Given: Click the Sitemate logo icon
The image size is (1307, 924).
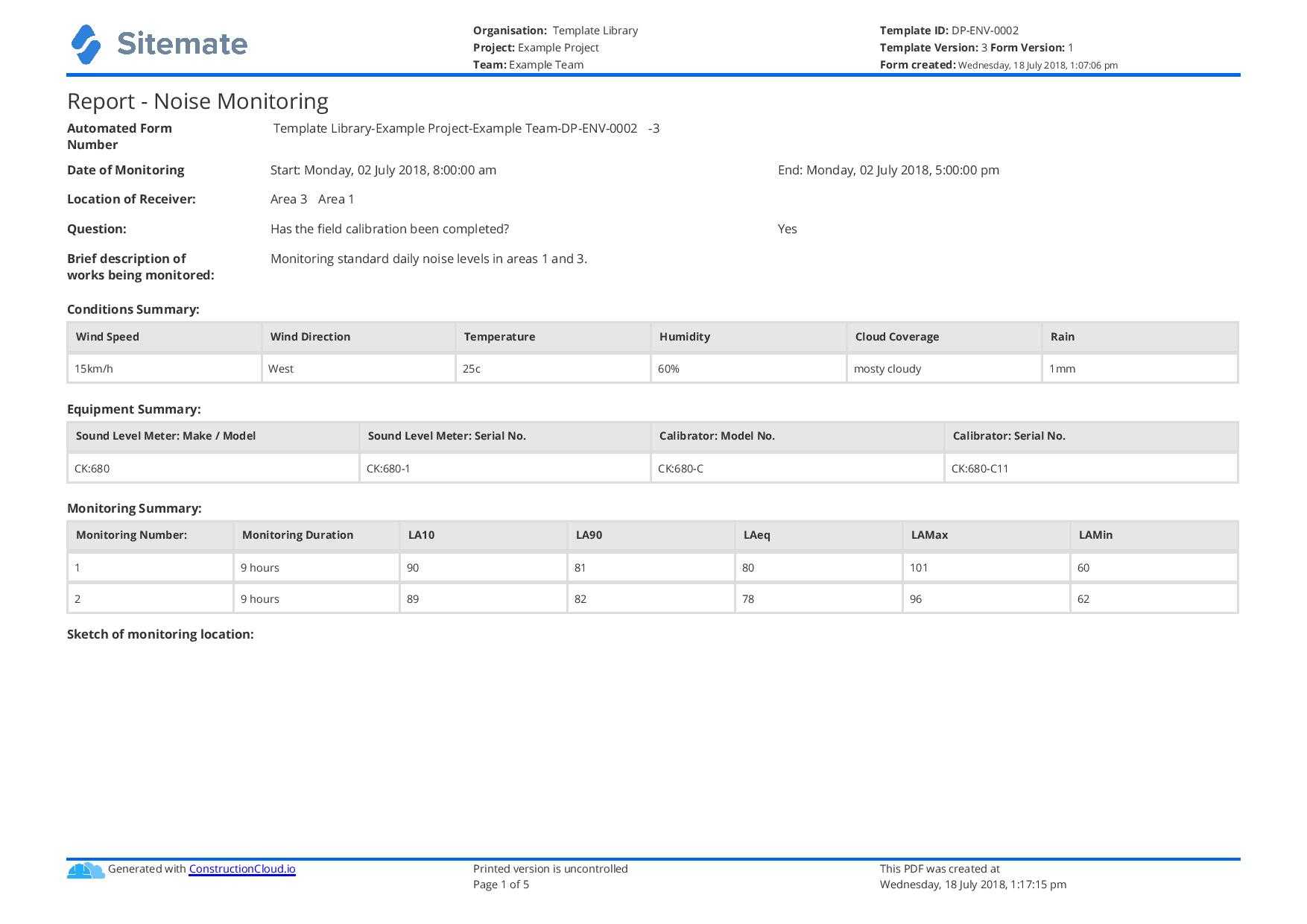Looking at the screenshot, I should pyautogui.click(x=86, y=45).
